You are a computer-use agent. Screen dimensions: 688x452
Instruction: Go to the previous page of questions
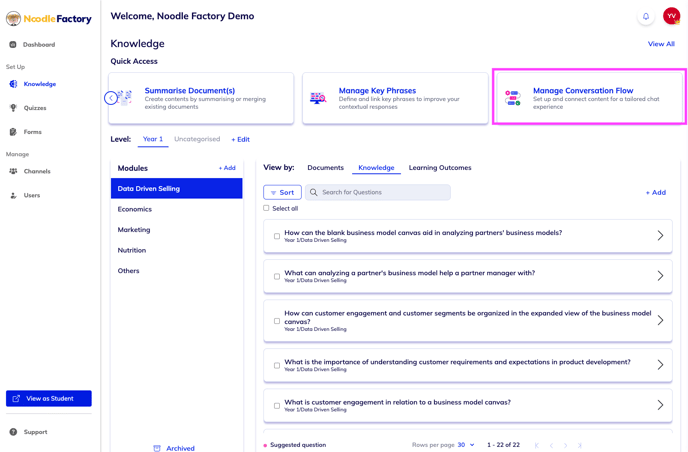click(x=551, y=445)
